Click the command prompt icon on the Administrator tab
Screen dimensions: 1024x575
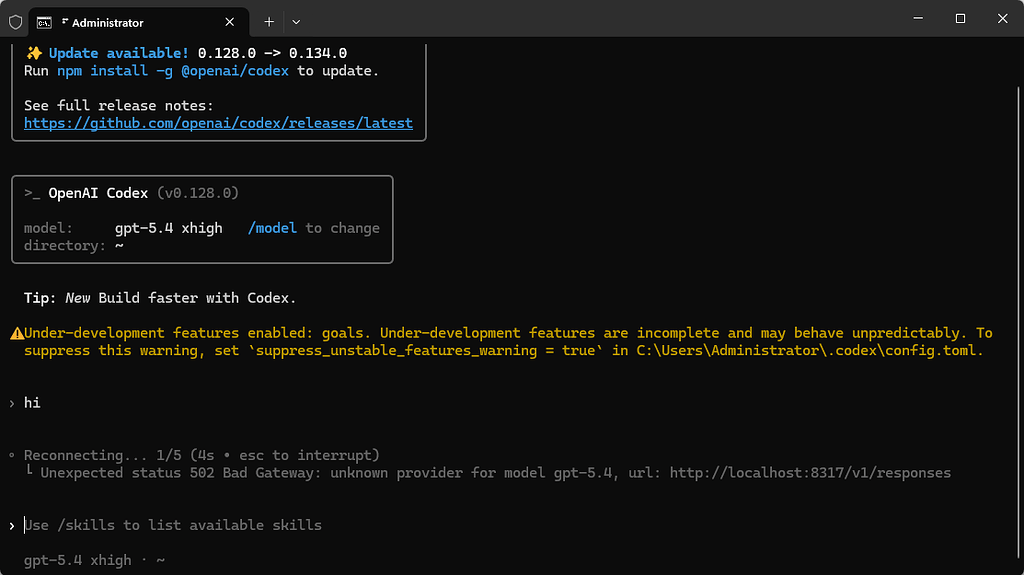(x=44, y=22)
